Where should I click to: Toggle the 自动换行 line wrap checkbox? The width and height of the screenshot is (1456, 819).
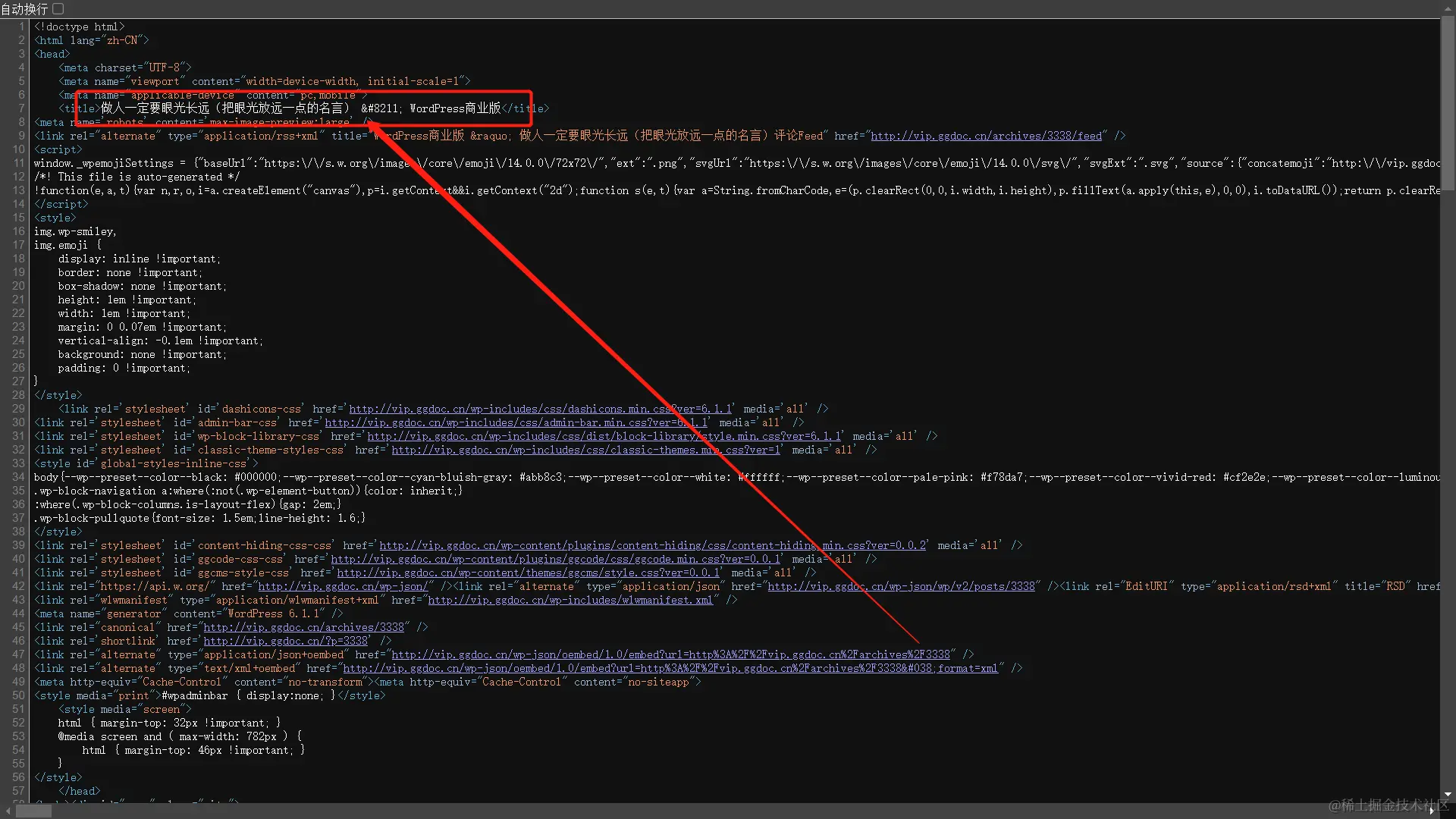58,9
